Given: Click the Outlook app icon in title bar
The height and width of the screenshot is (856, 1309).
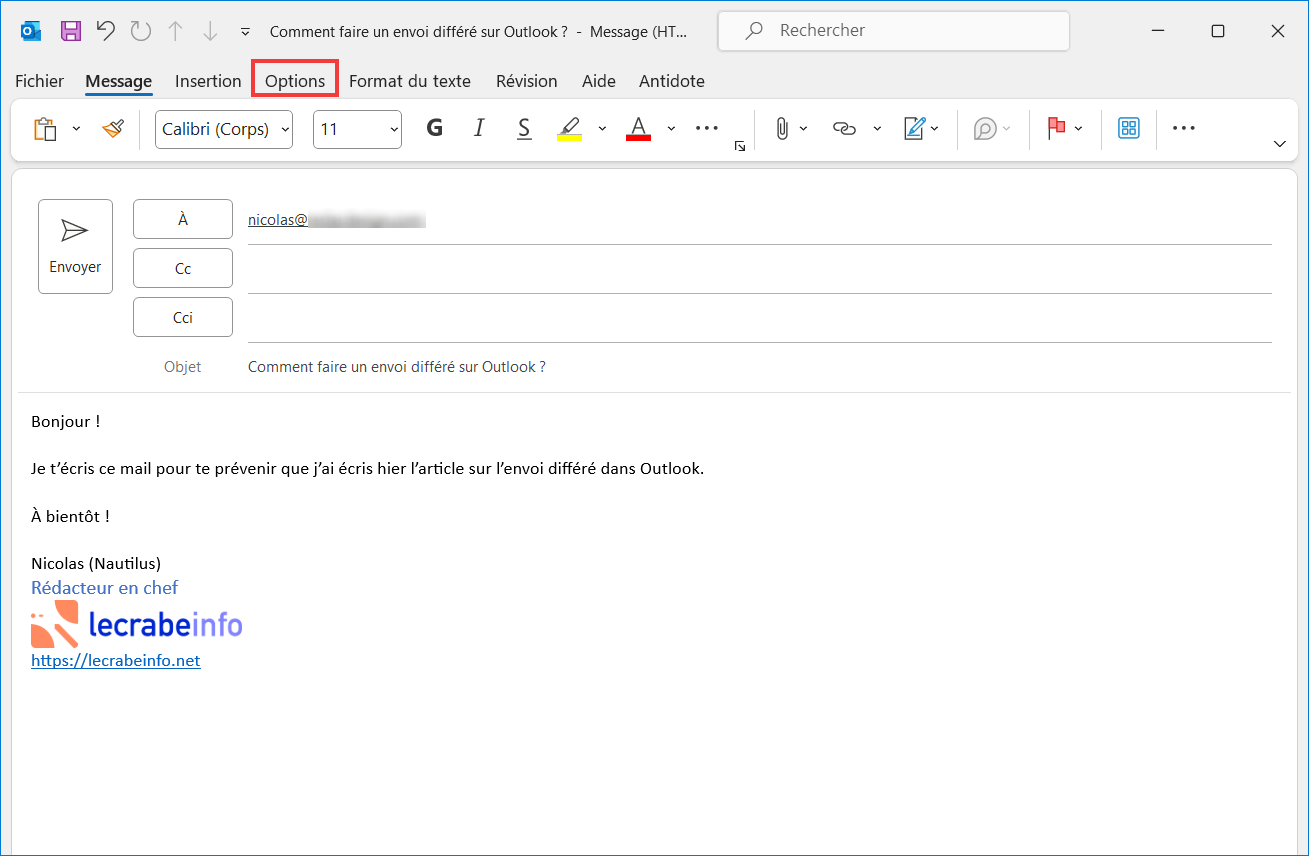Looking at the screenshot, I should pyautogui.click(x=31, y=31).
